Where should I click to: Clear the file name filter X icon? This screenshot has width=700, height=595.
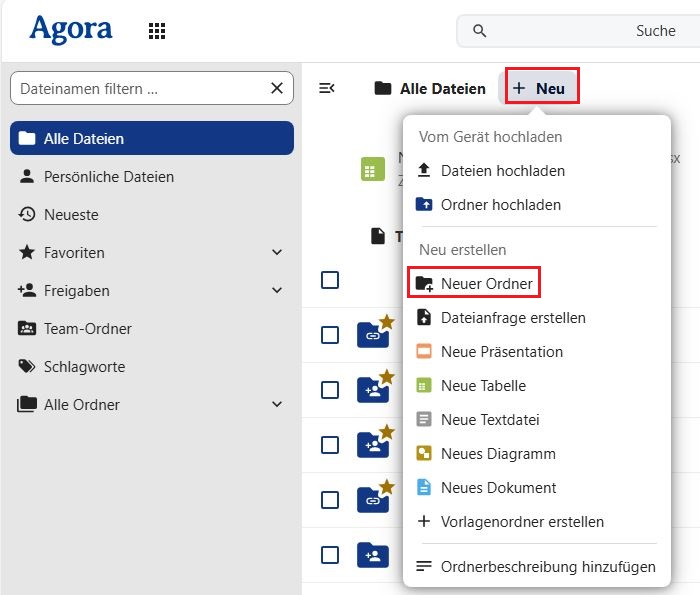tap(277, 89)
